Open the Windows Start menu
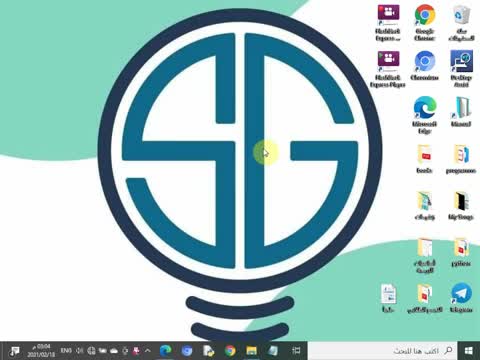Viewport: 480px width, 360px height. click(469, 350)
